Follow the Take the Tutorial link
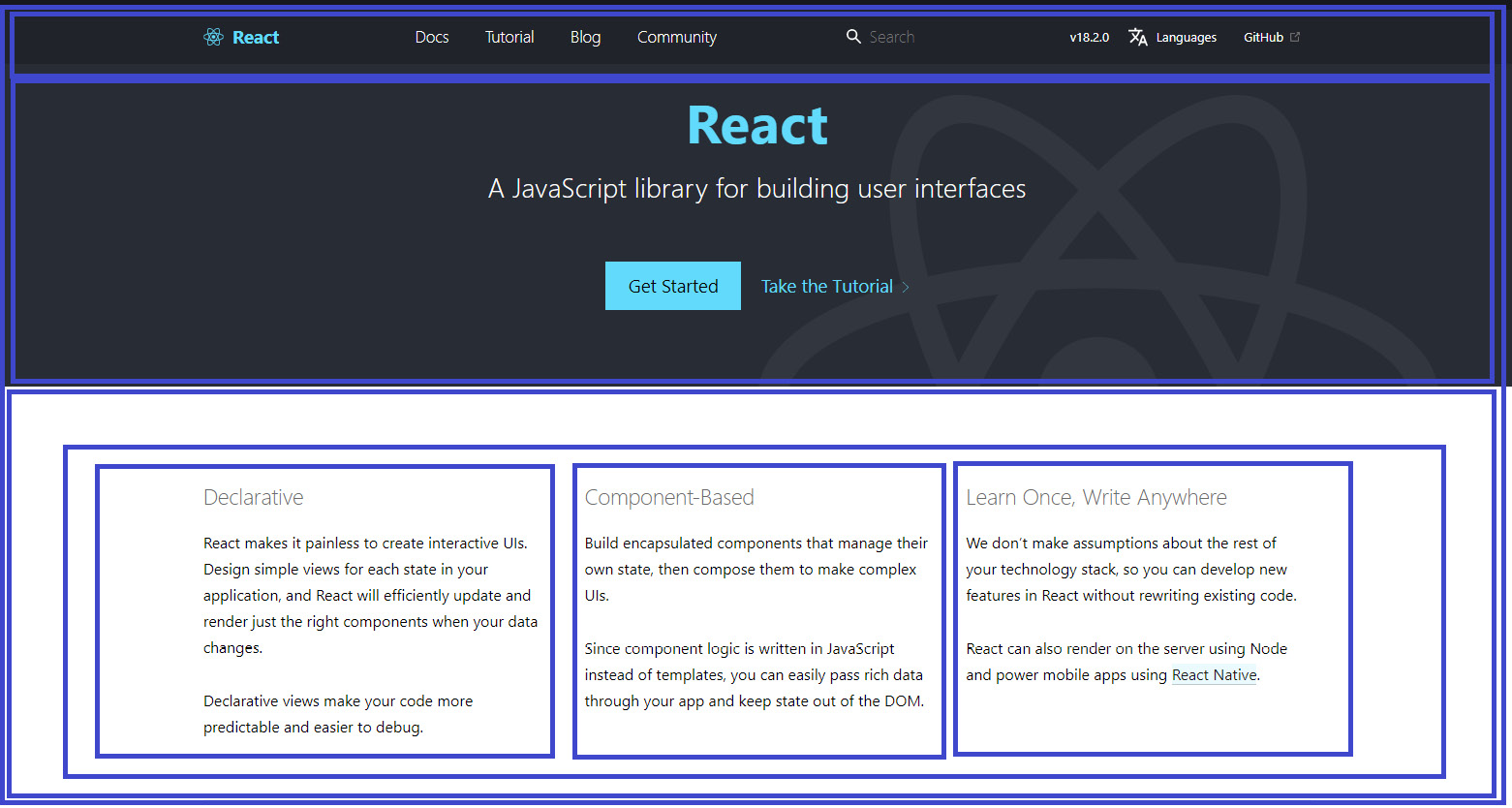This screenshot has height=808, width=1512. coord(826,286)
